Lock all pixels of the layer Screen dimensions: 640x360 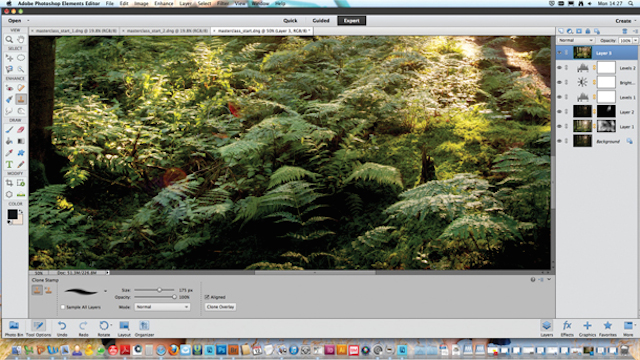coord(588,31)
